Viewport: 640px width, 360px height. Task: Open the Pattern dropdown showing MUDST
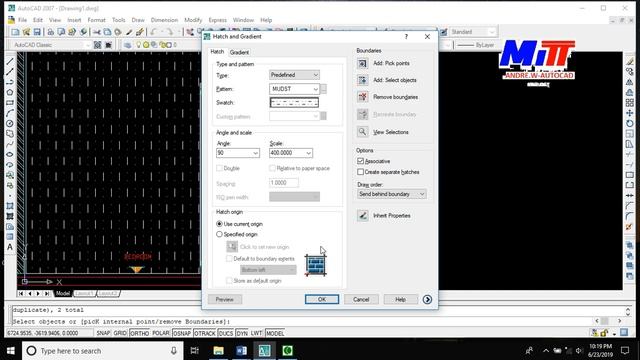(x=294, y=89)
